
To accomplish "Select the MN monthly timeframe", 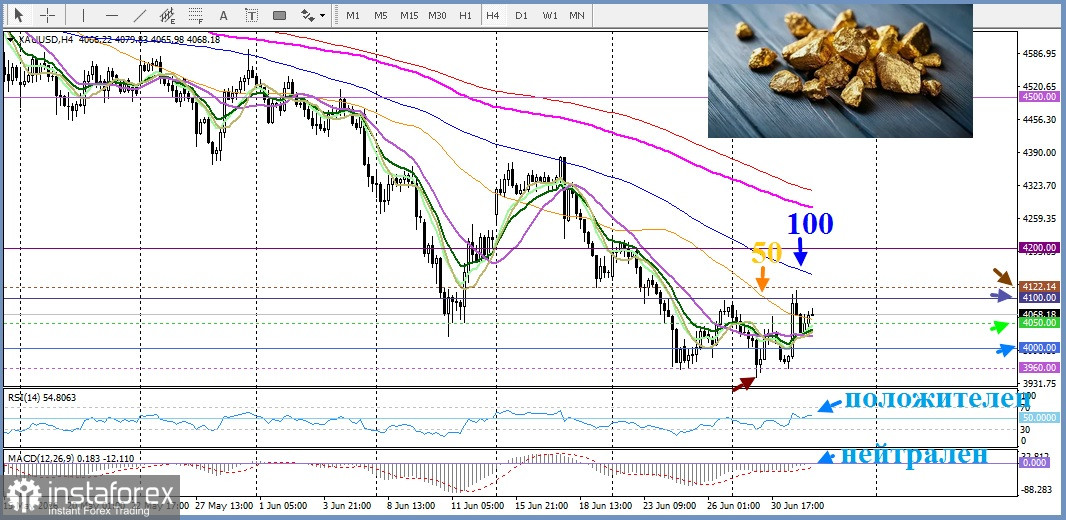I will point(577,15).
